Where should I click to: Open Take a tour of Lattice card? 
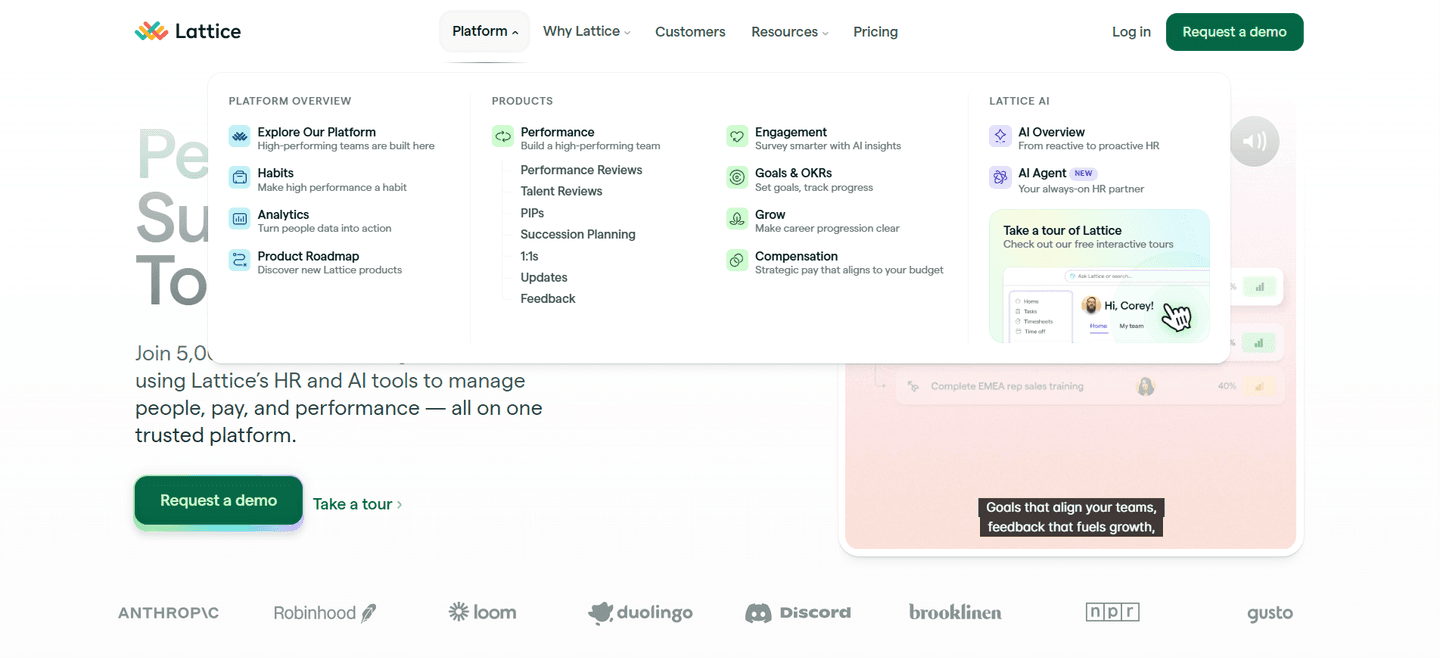pyautogui.click(x=1099, y=276)
